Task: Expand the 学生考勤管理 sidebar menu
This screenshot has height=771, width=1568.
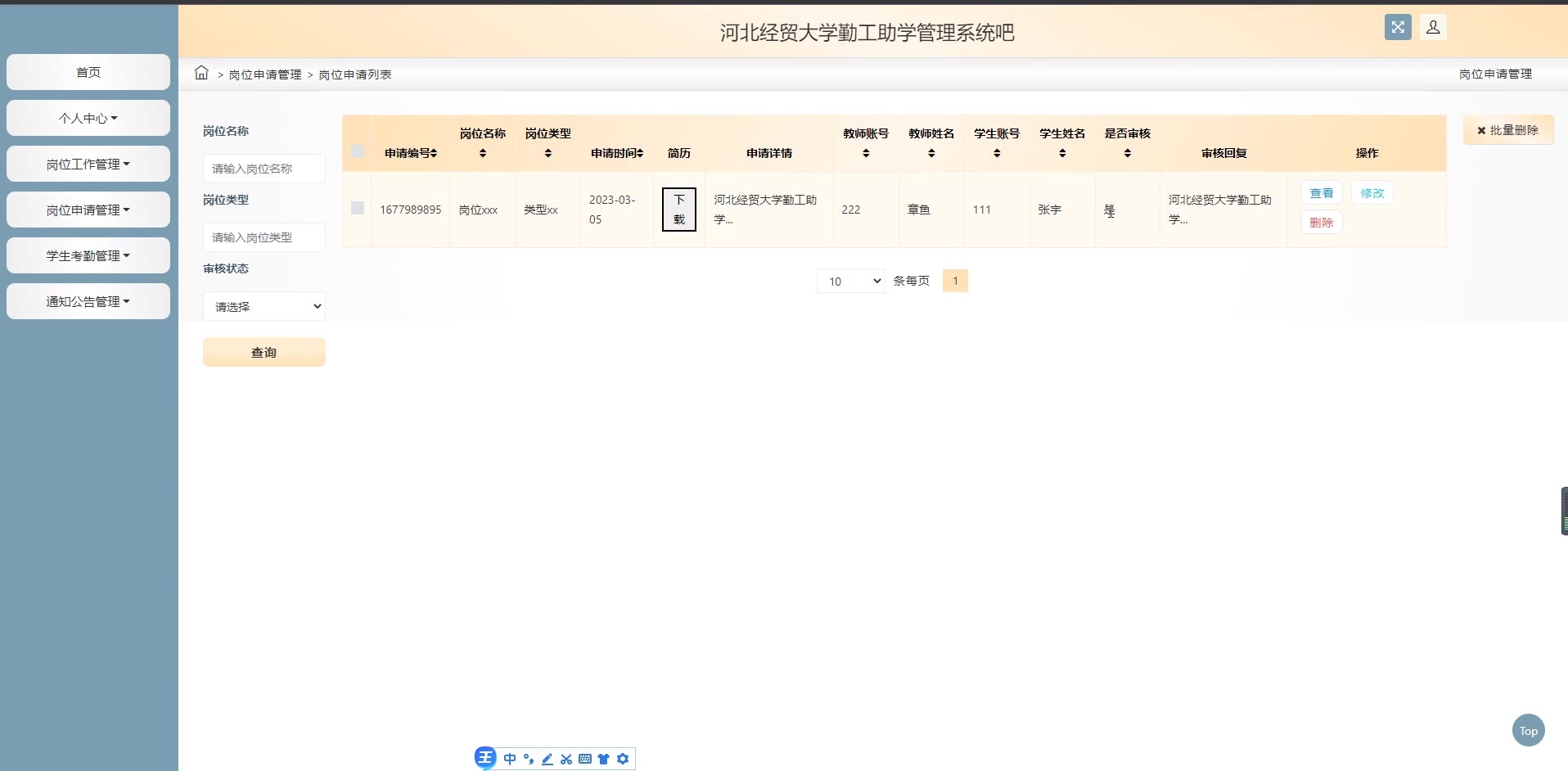Action: 88,255
